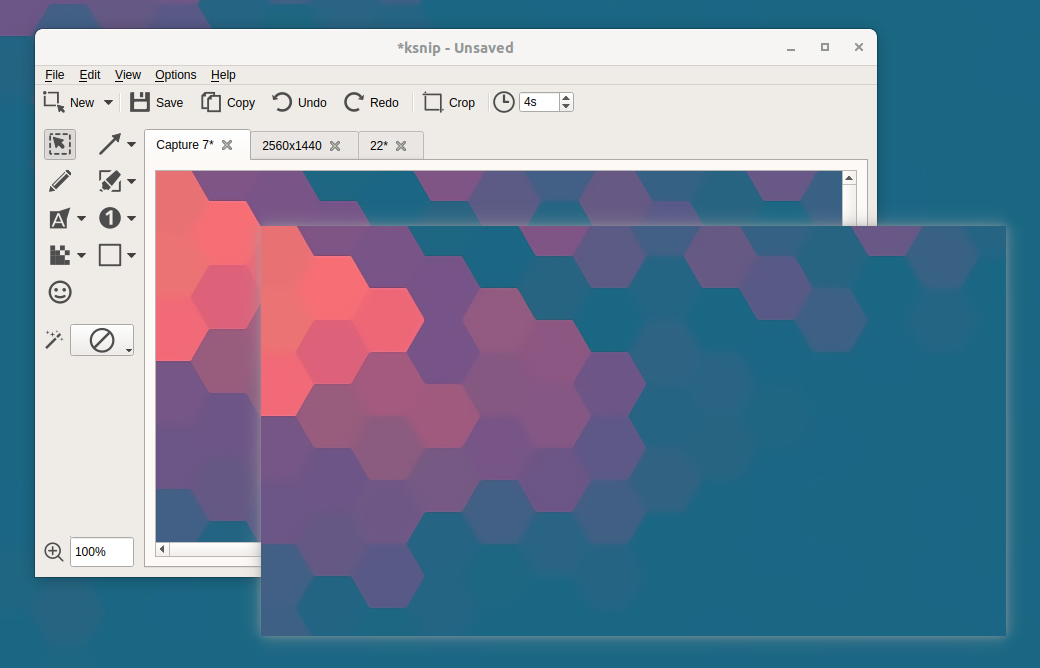
Task: Select the Number counter tool
Action: 110,218
